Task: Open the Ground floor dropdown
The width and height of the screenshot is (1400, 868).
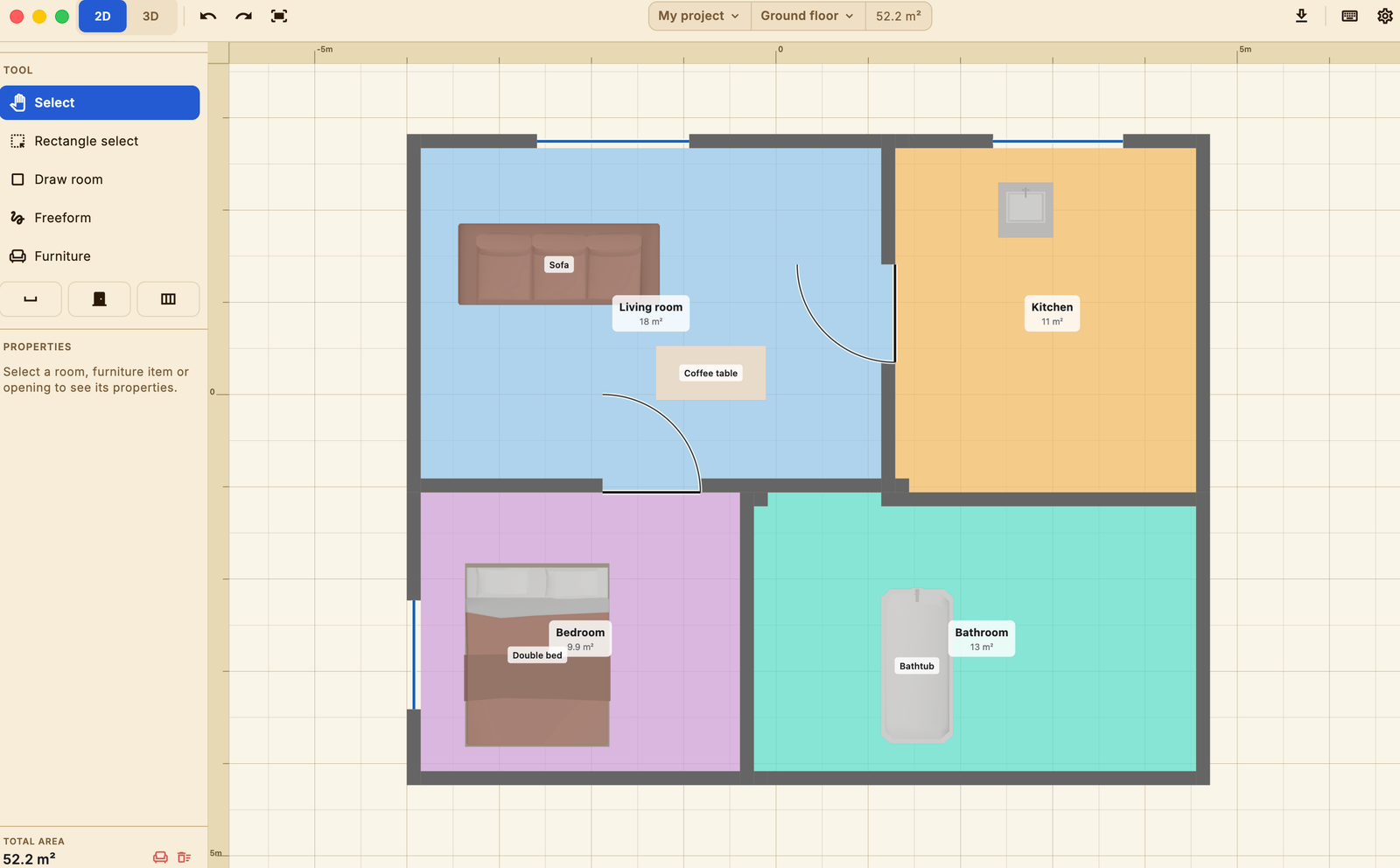Action: click(807, 16)
